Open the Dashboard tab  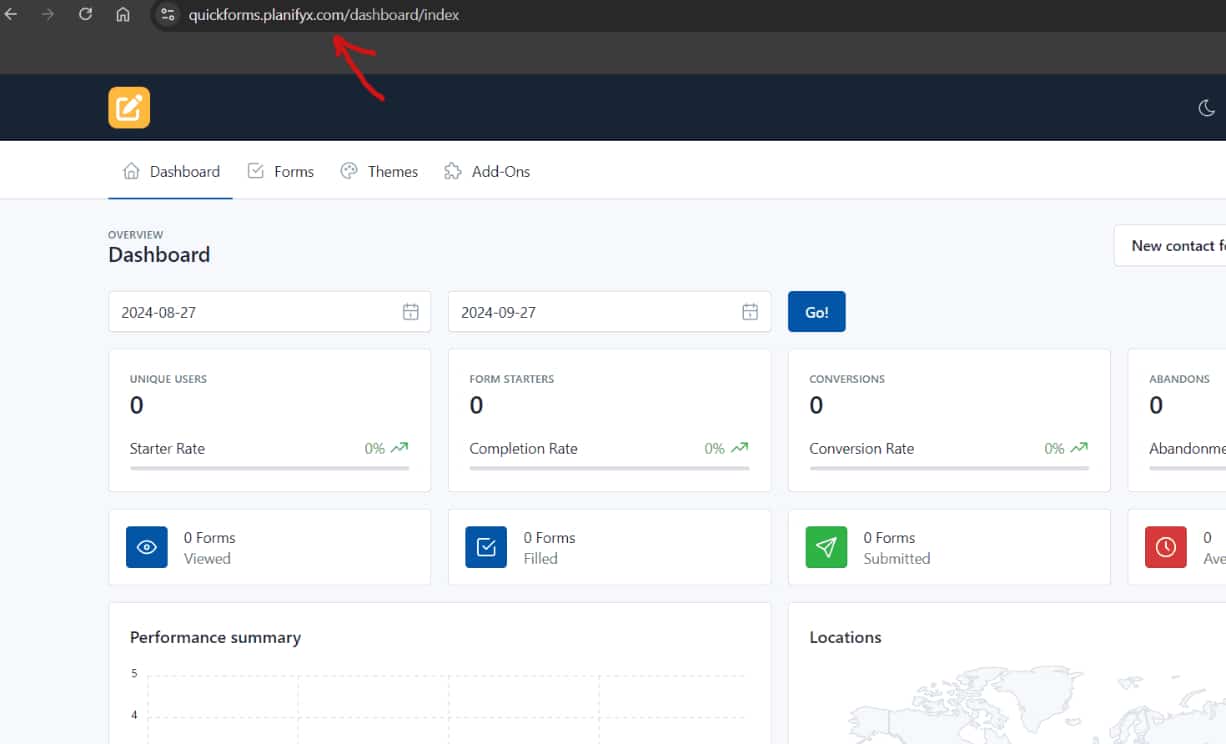tap(171, 172)
